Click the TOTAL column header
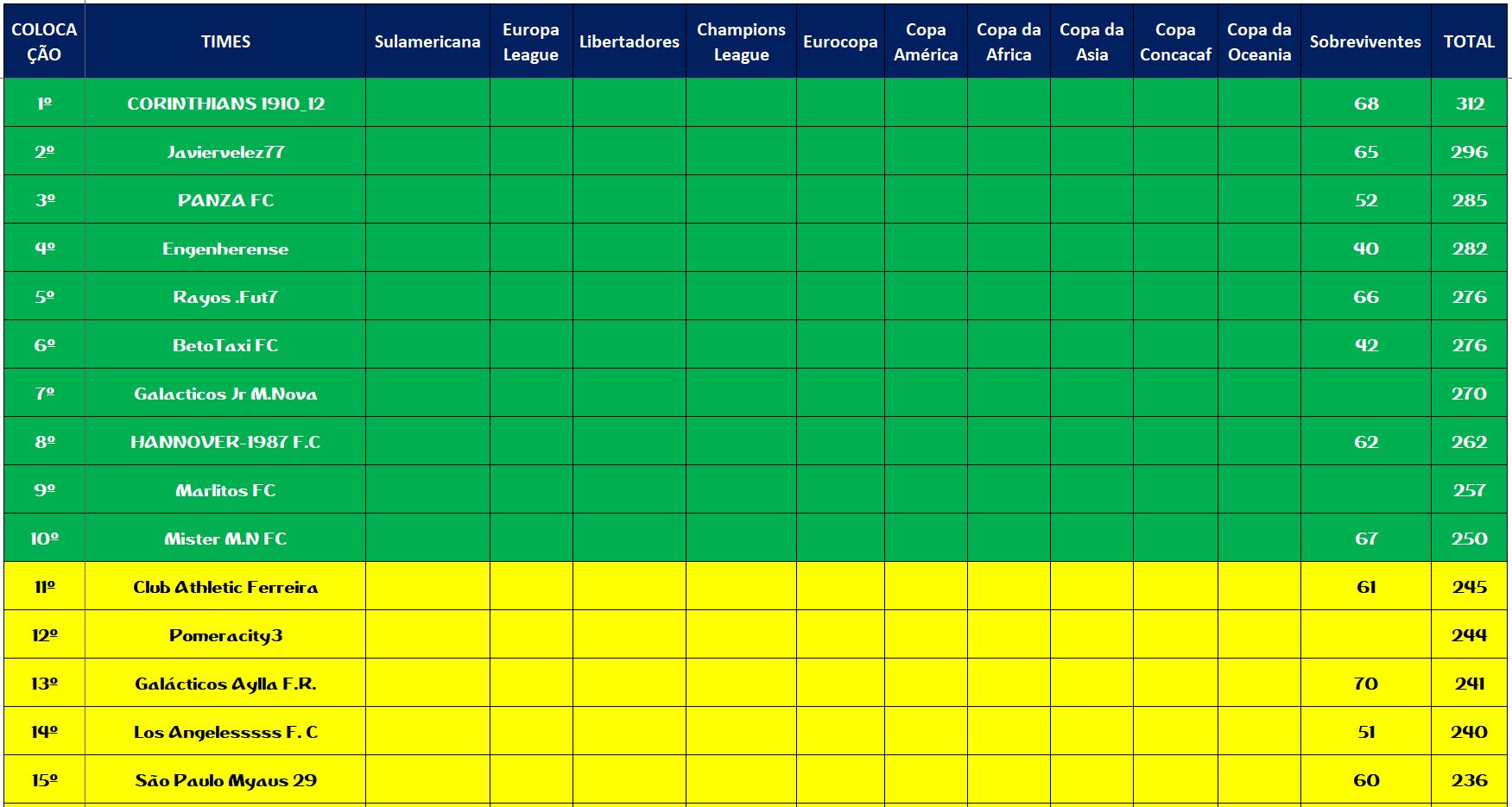The width and height of the screenshot is (1512, 807). (1469, 41)
